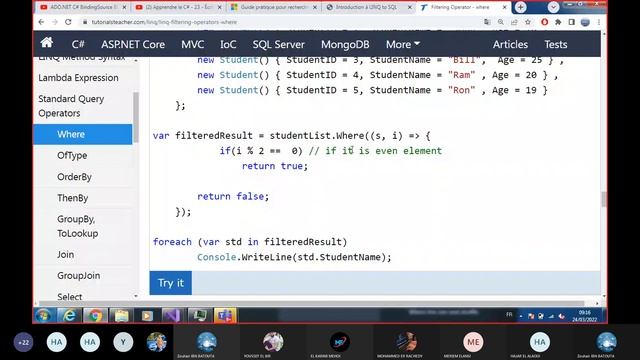Viewport: 640px width, 360px height.
Task: Open the Chrome profile avatar
Action: pos(585,22)
